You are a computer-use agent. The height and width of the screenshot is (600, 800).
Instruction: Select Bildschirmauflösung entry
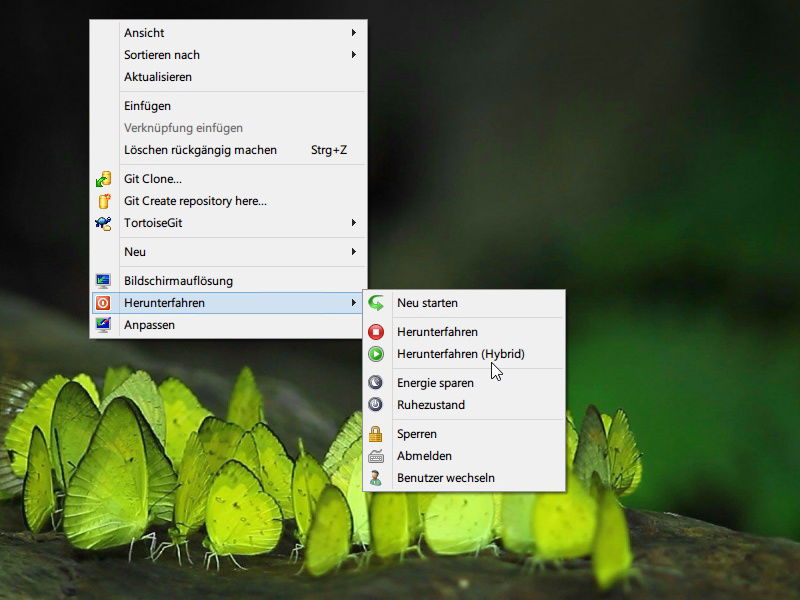click(x=228, y=281)
